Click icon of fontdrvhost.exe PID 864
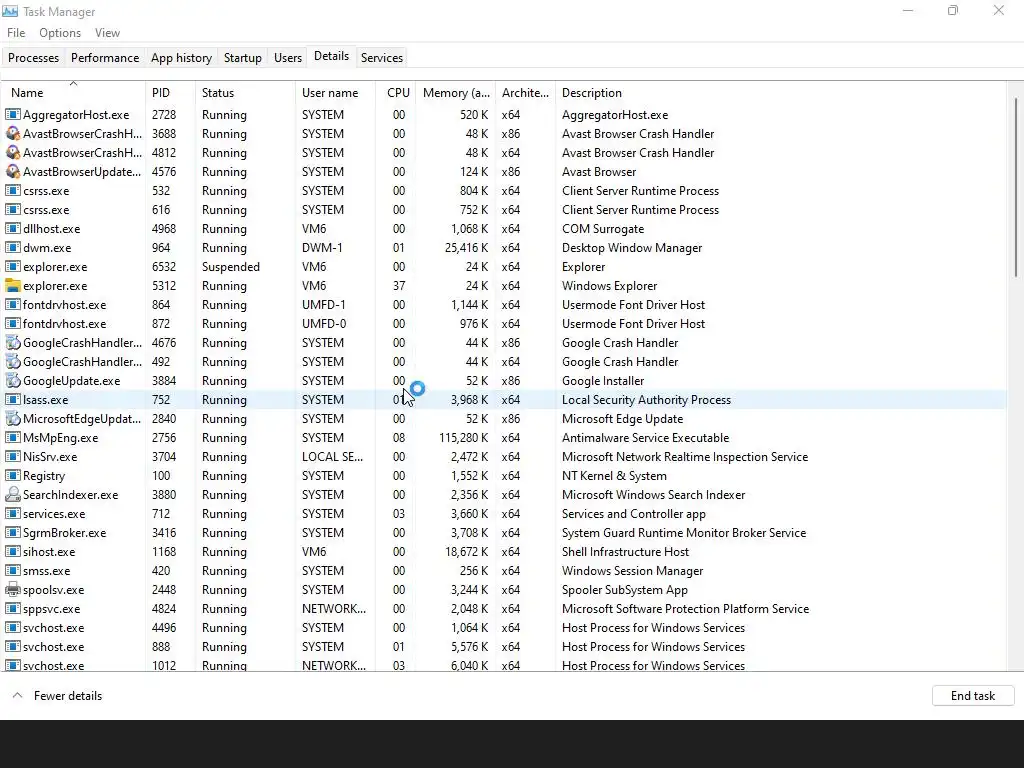Screen dimensions: 1024x768 [12, 304]
